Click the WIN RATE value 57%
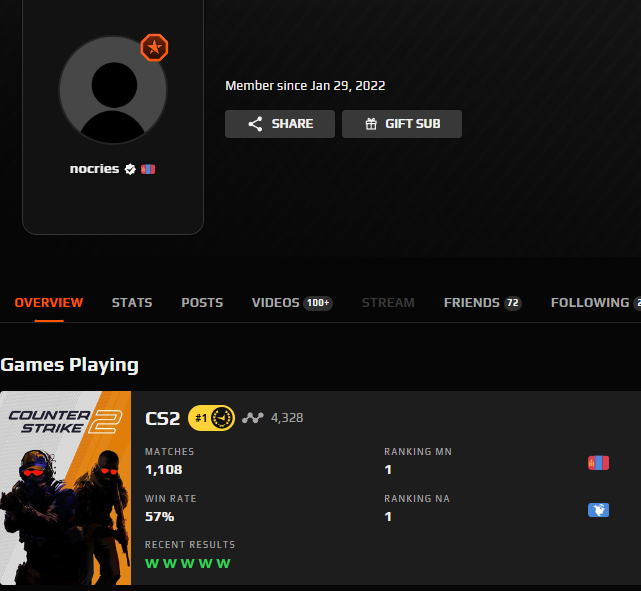Image resolution: width=641 pixels, height=591 pixels. (x=159, y=517)
